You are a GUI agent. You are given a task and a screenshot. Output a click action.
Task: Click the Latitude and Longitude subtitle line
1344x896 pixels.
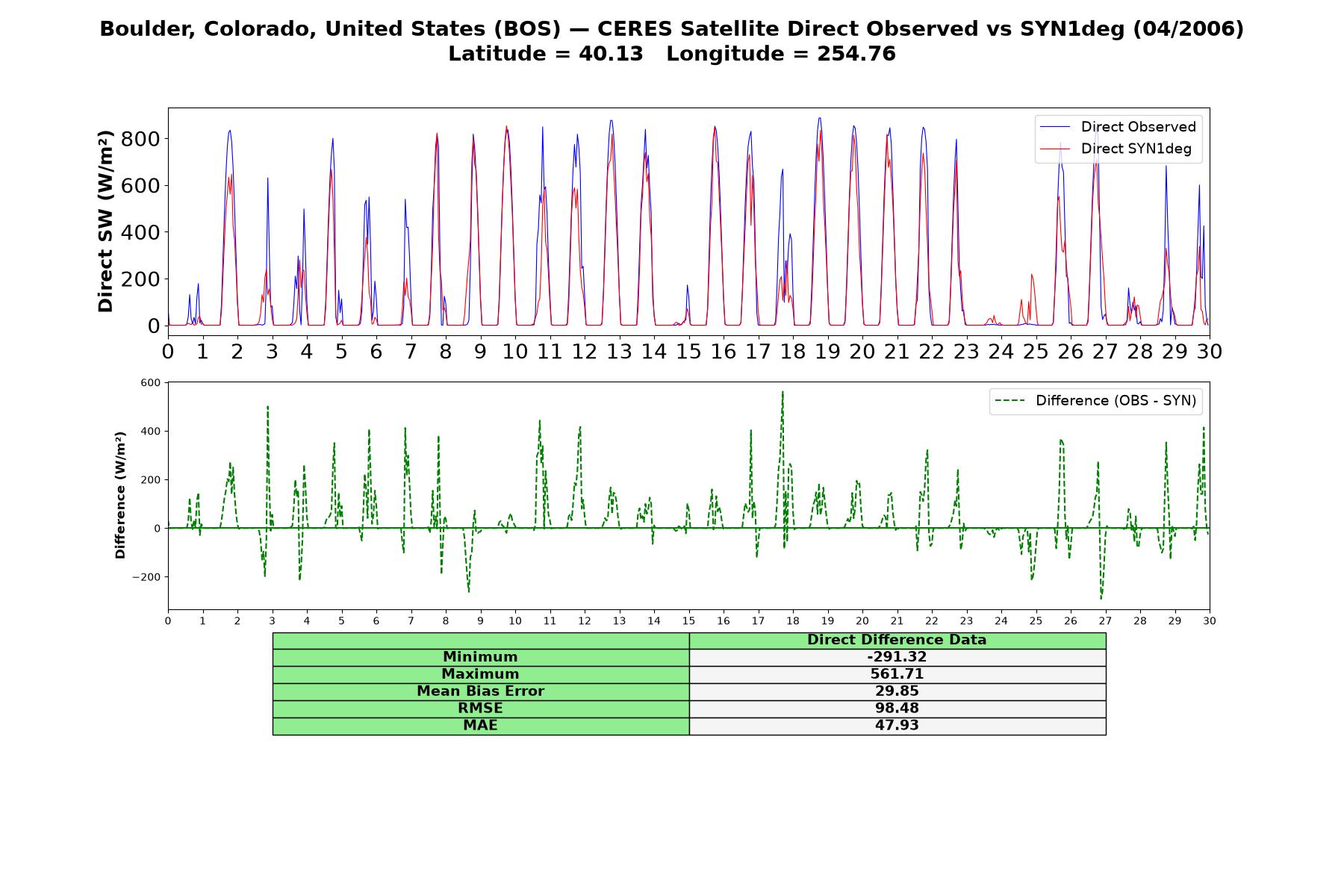672,54
